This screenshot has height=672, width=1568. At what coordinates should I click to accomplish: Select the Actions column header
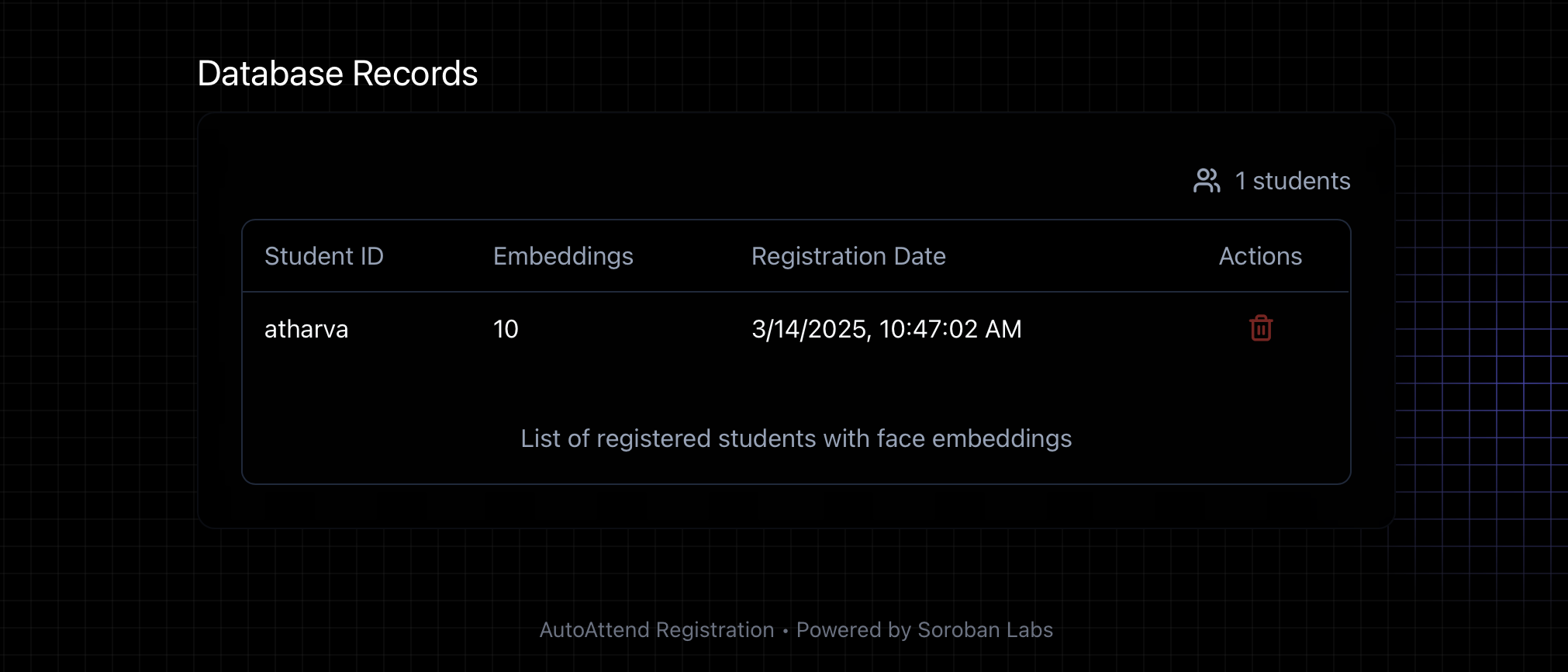[x=1260, y=256]
